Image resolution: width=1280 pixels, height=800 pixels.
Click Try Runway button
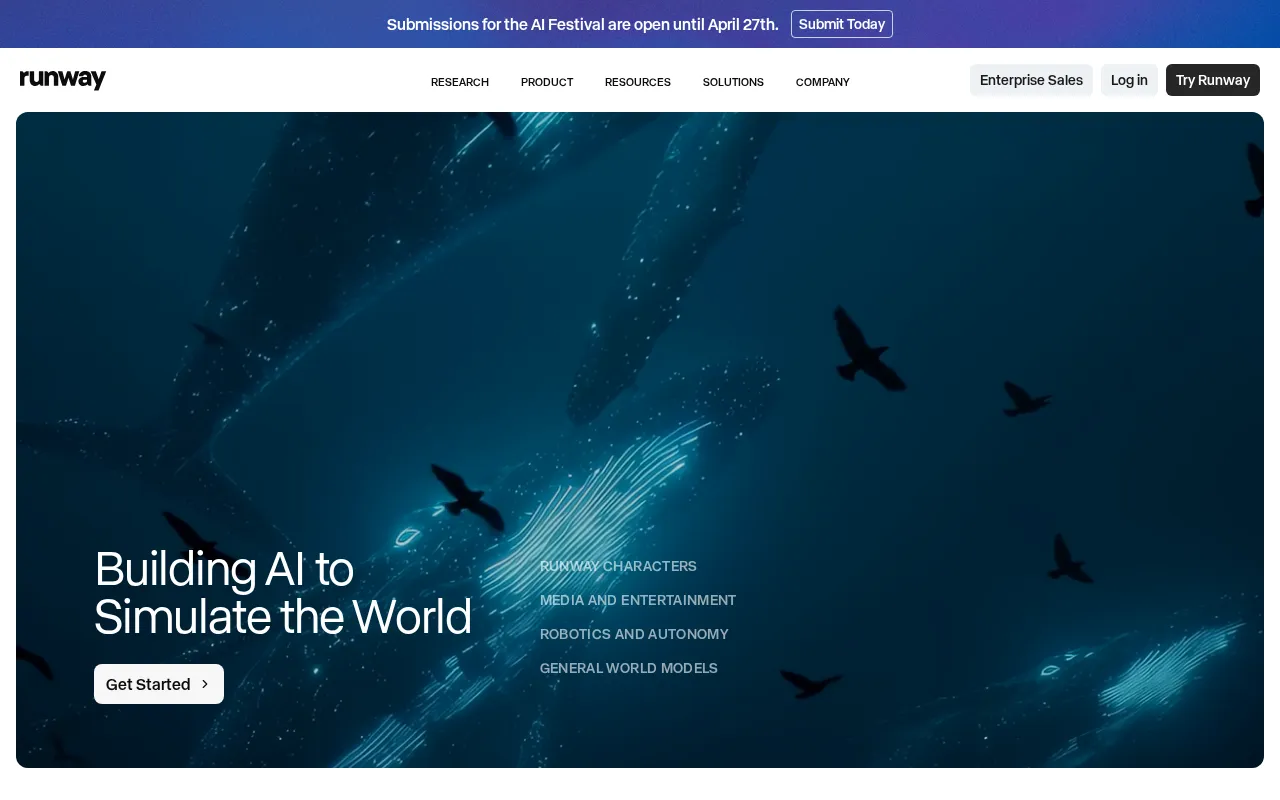click(1213, 80)
